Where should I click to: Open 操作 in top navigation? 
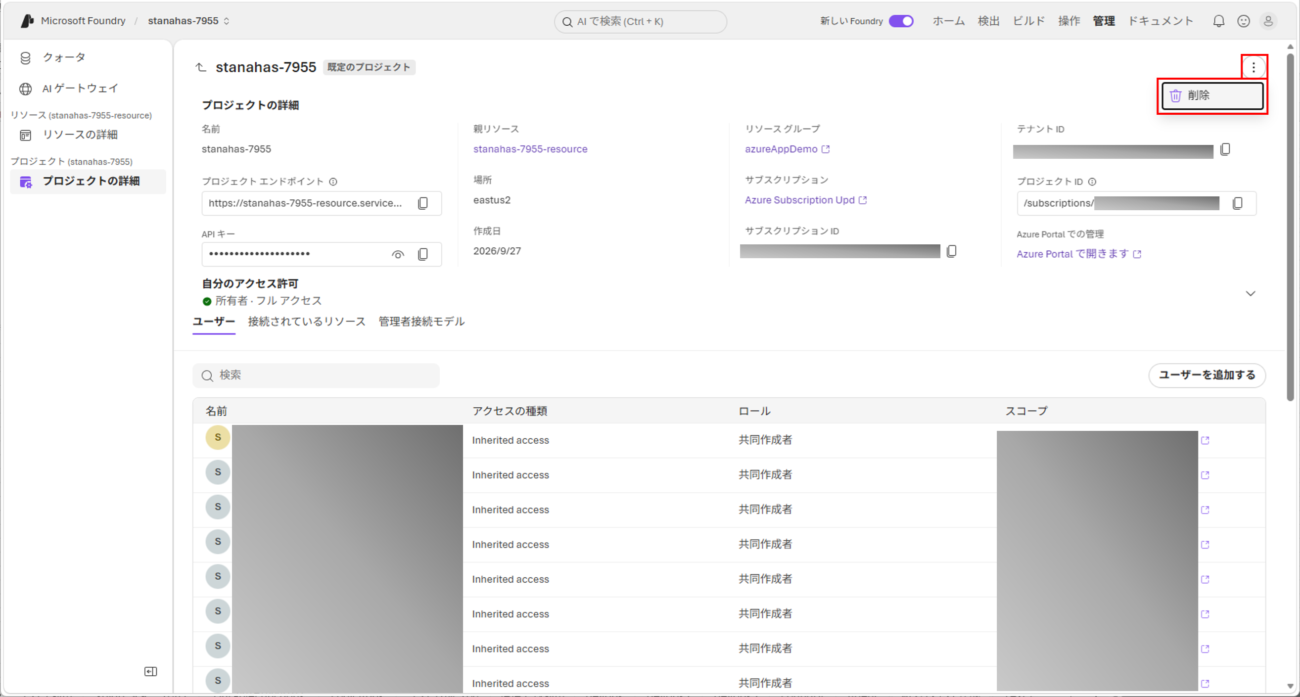click(x=1069, y=21)
